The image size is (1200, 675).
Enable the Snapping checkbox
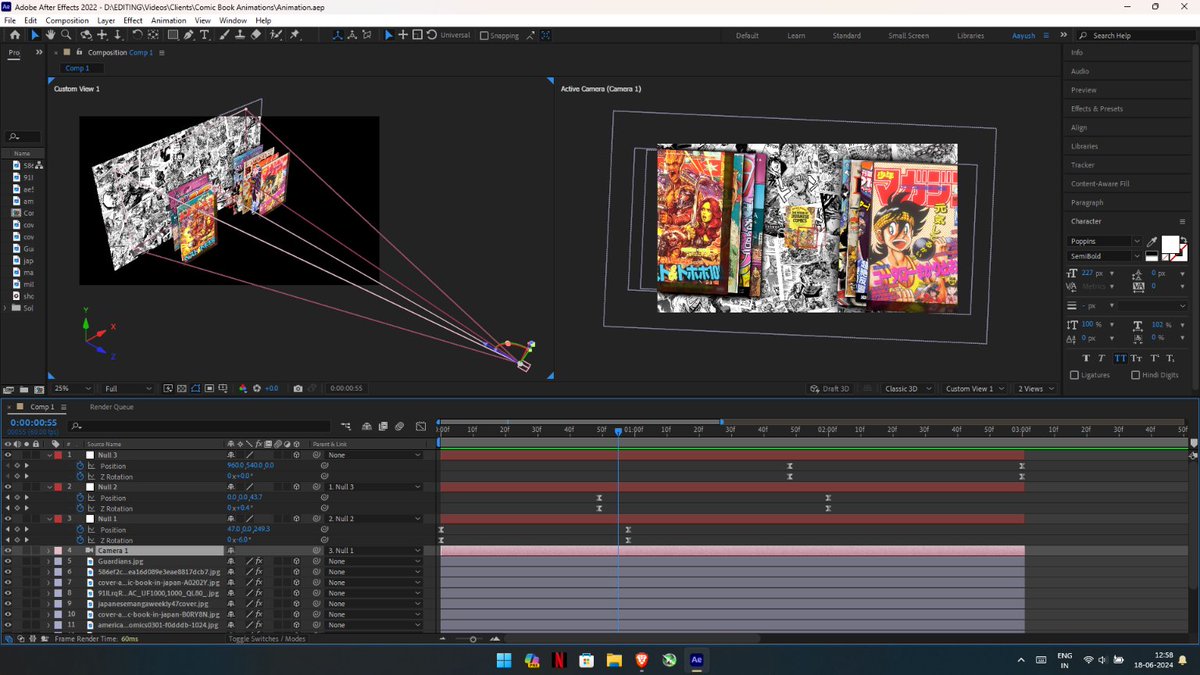click(485, 35)
